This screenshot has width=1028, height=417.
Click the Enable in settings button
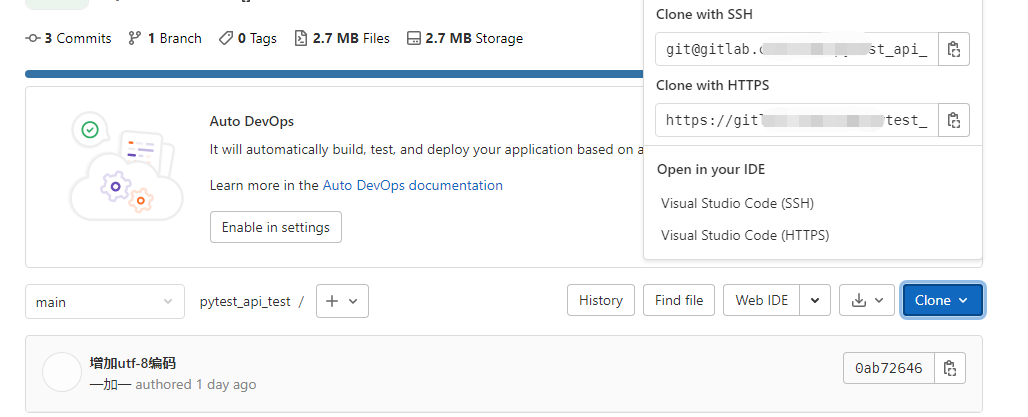point(276,227)
